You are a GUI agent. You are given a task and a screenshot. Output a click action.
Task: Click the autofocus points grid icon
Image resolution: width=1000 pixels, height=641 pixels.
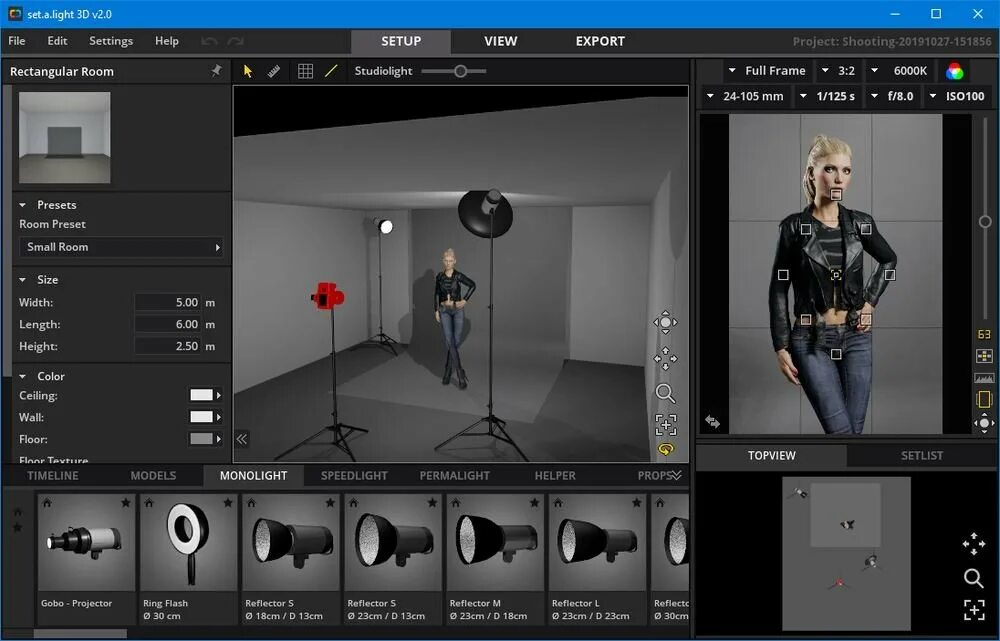point(984,356)
